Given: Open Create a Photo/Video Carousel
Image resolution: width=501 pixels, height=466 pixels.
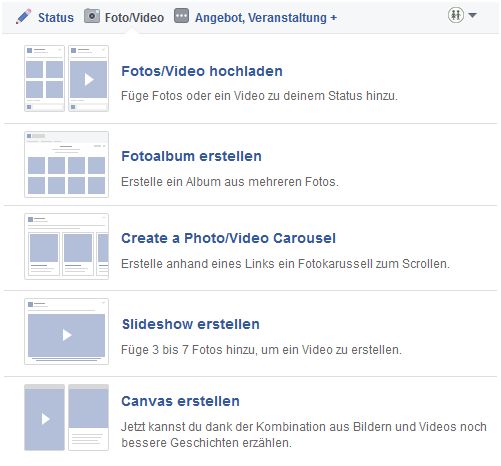Looking at the screenshot, I should pos(228,238).
